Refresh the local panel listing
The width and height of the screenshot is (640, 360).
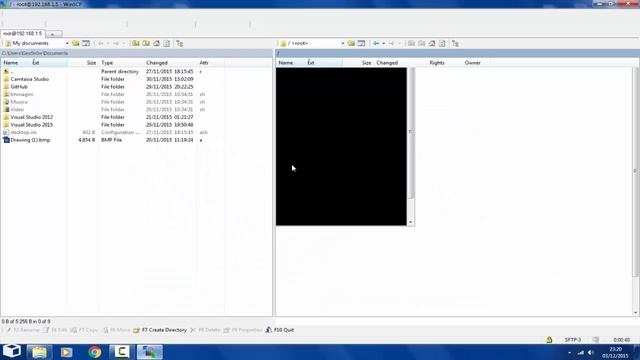167,43
